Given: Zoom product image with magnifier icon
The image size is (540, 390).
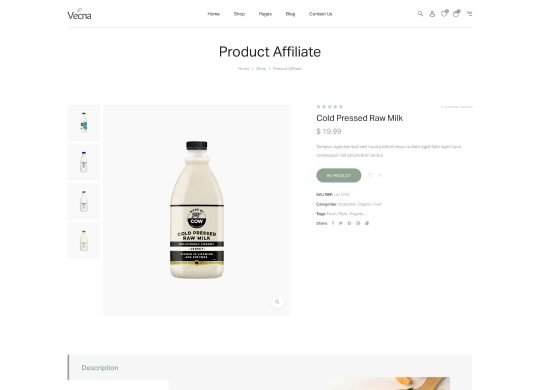Looking at the screenshot, I should [277, 302].
